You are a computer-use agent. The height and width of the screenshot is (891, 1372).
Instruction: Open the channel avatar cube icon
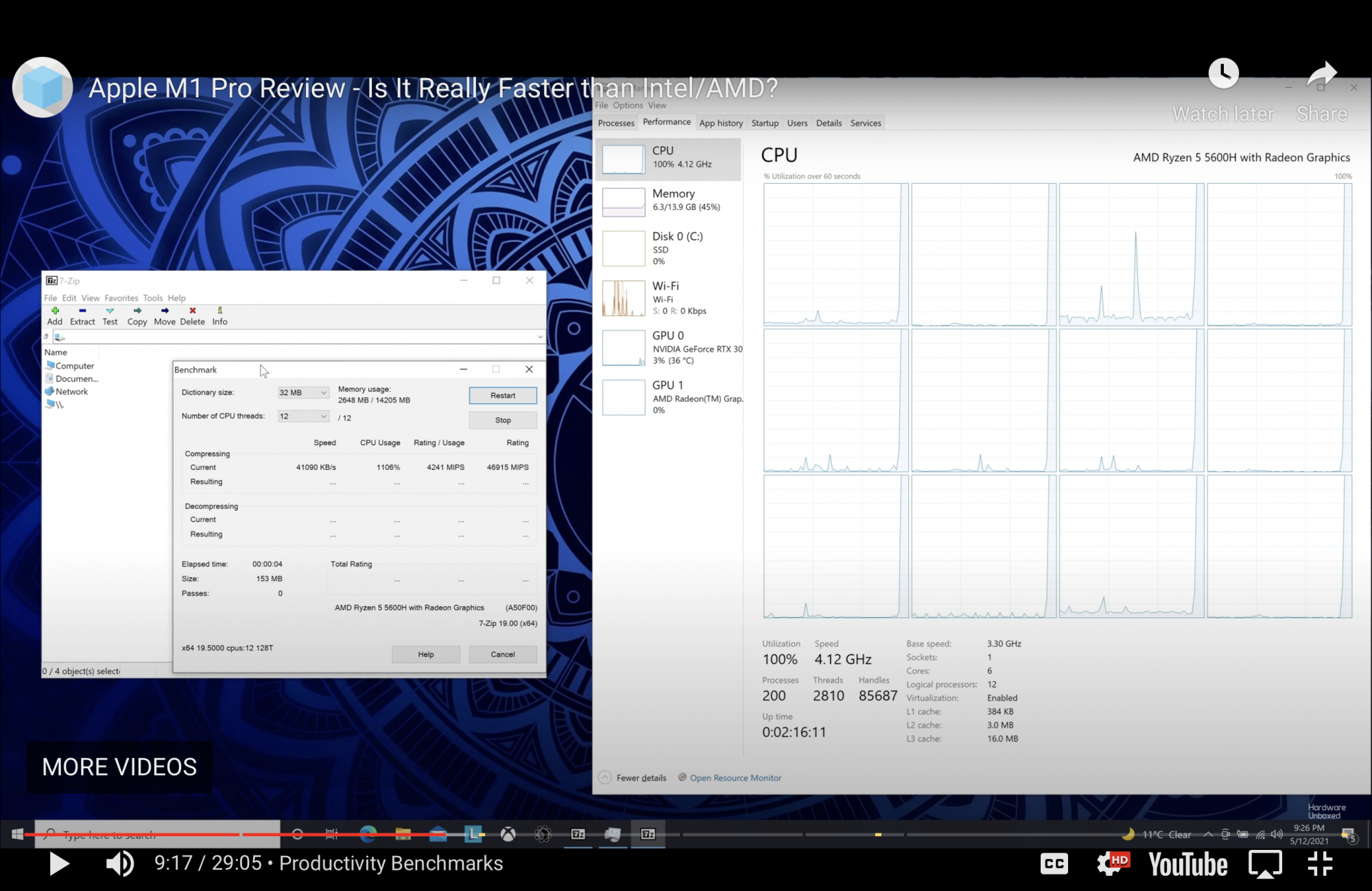click(x=43, y=87)
